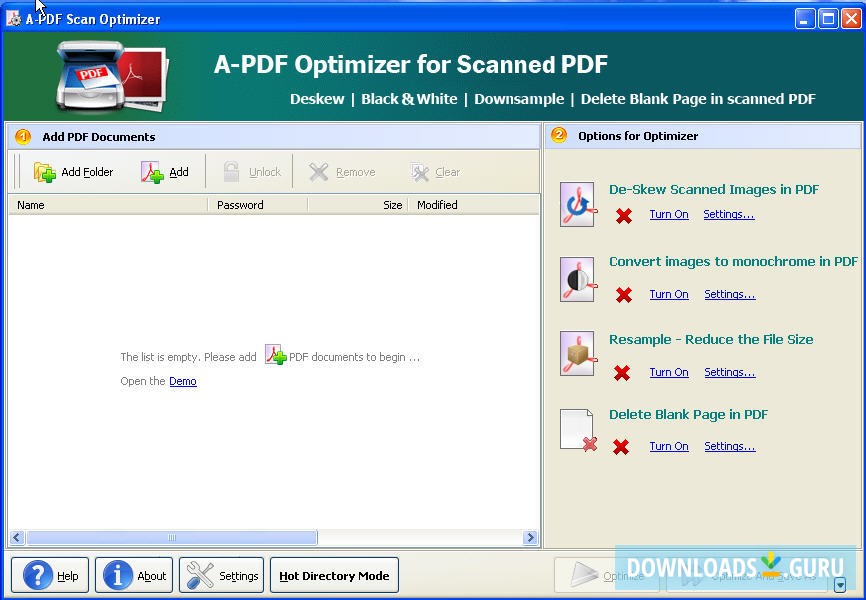The width and height of the screenshot is (866, 600).
Task: Close the A-PDF Scan Optimizer window
Action: [x=851, y=19]
